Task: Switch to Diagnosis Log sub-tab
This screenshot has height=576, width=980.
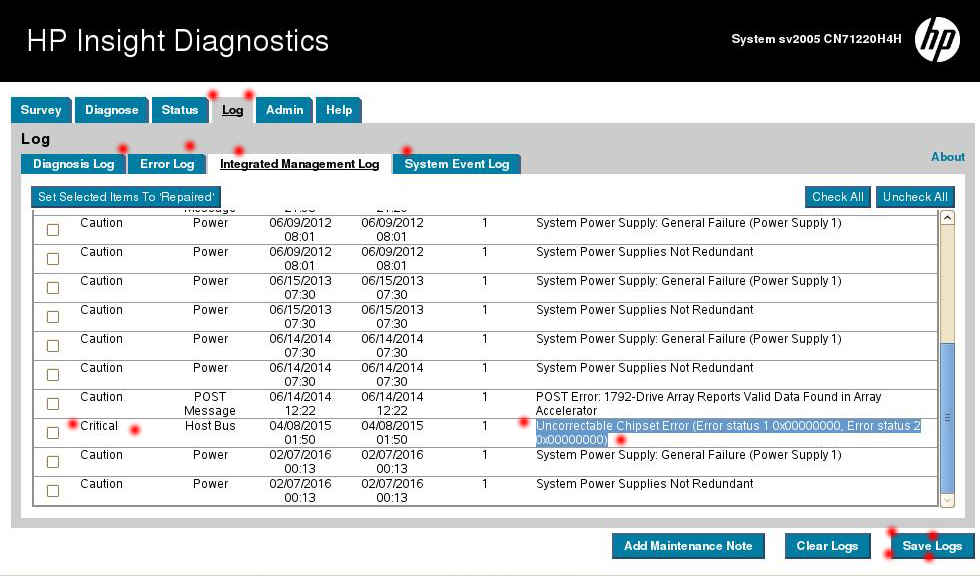Action: coord(74,164)
